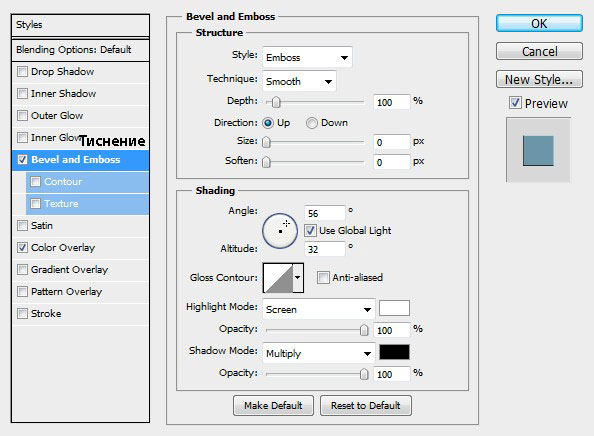Click the Size slider handle

coord(266,142)
